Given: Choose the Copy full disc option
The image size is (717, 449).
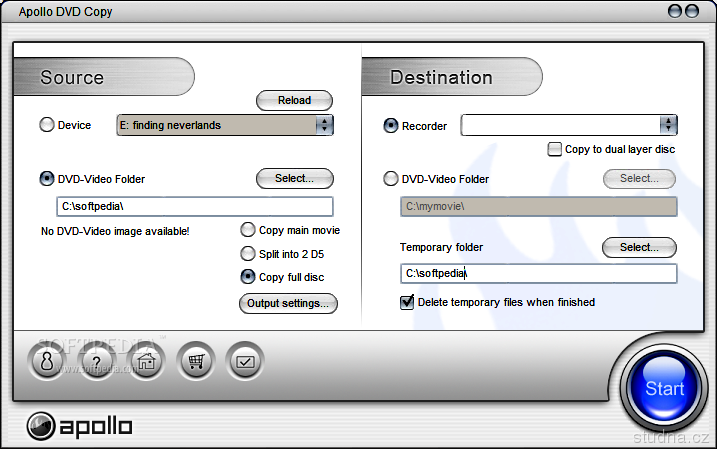Looking at the screenshot, I should click(x=248, y=277).
